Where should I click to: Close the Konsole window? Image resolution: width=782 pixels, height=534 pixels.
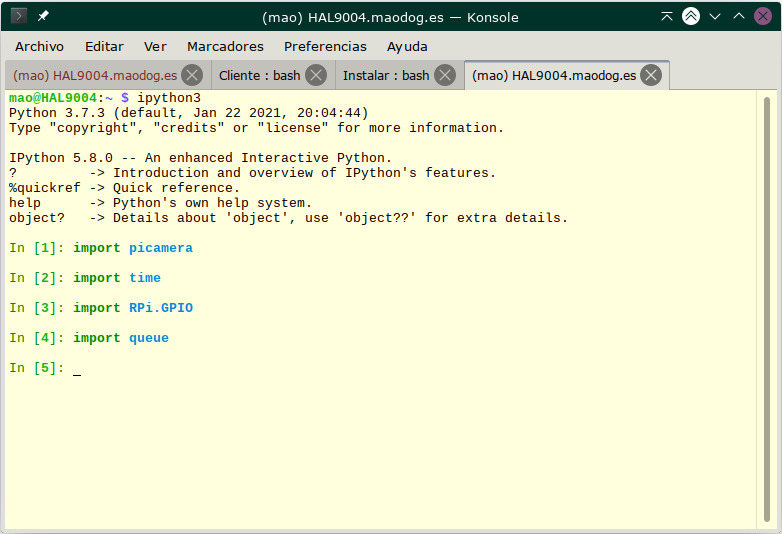coord(763,17)
